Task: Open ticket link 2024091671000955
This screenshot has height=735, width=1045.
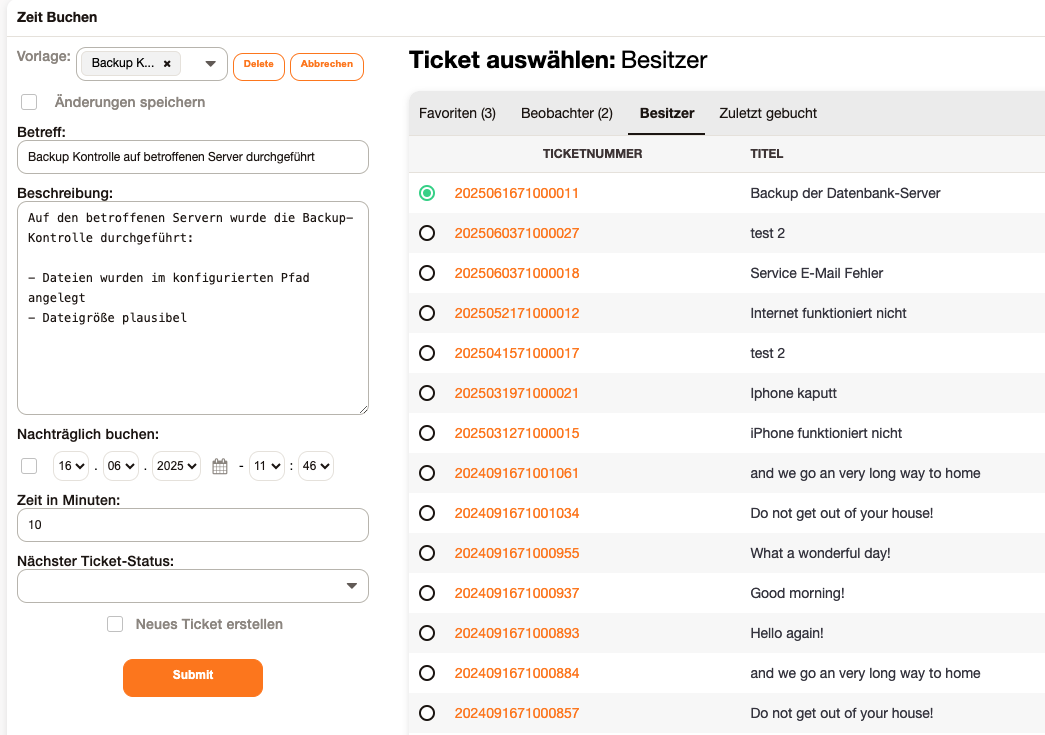Action: tap(517, 553)
